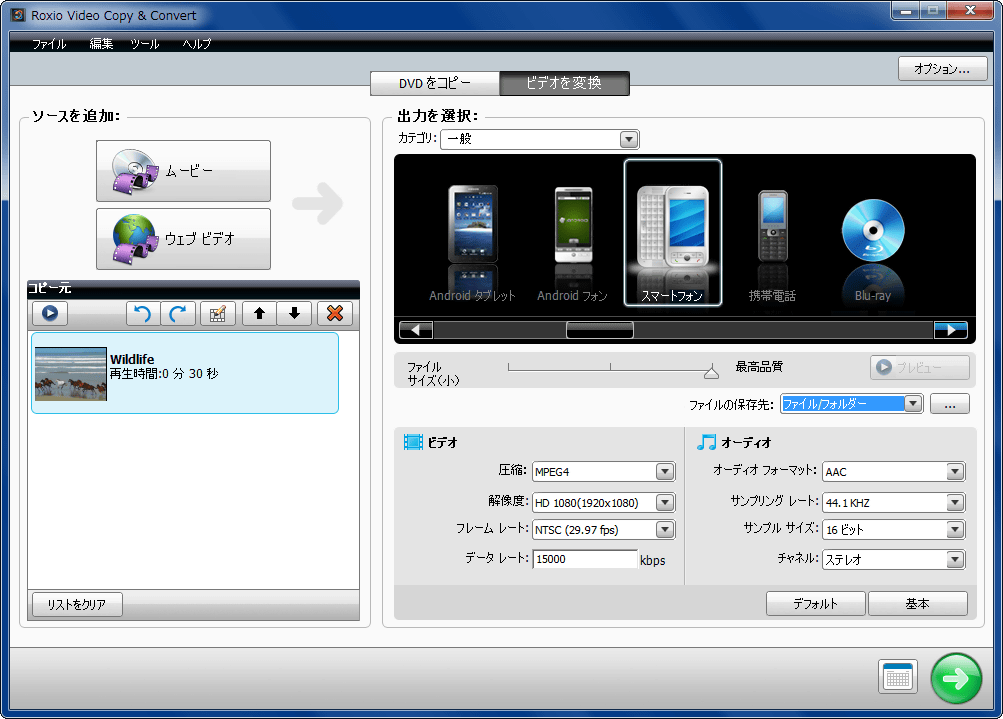
Task: Switch to the DVD をコピー tab
Action: pyautogui.click(x=435, y=83)
